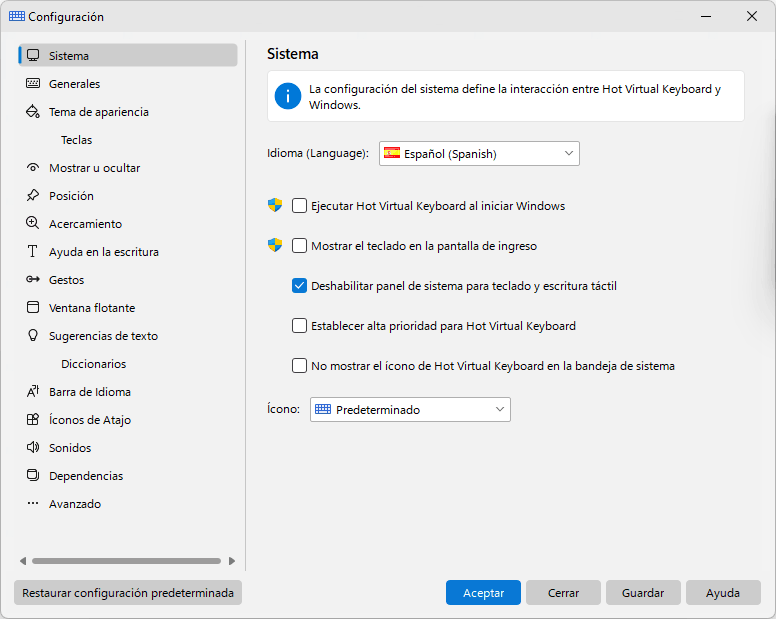776x619 pixels.
Task: Click the keyboard icon inside the Ícono combo box
Action: [323, 409]
